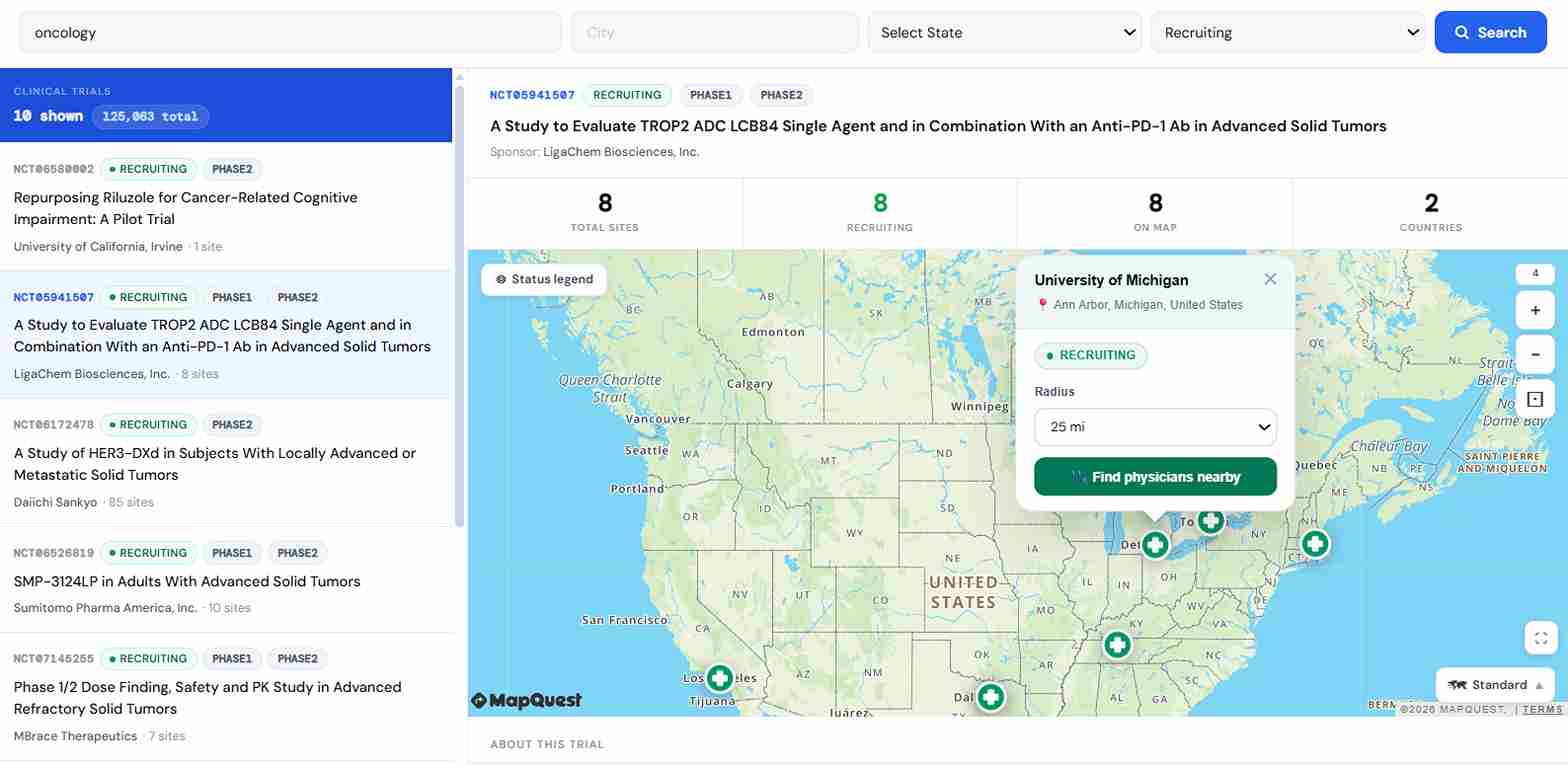This screenshot has height=765, width=1568.
Task: Click the Total Sites count
Action: pos(605,204)
